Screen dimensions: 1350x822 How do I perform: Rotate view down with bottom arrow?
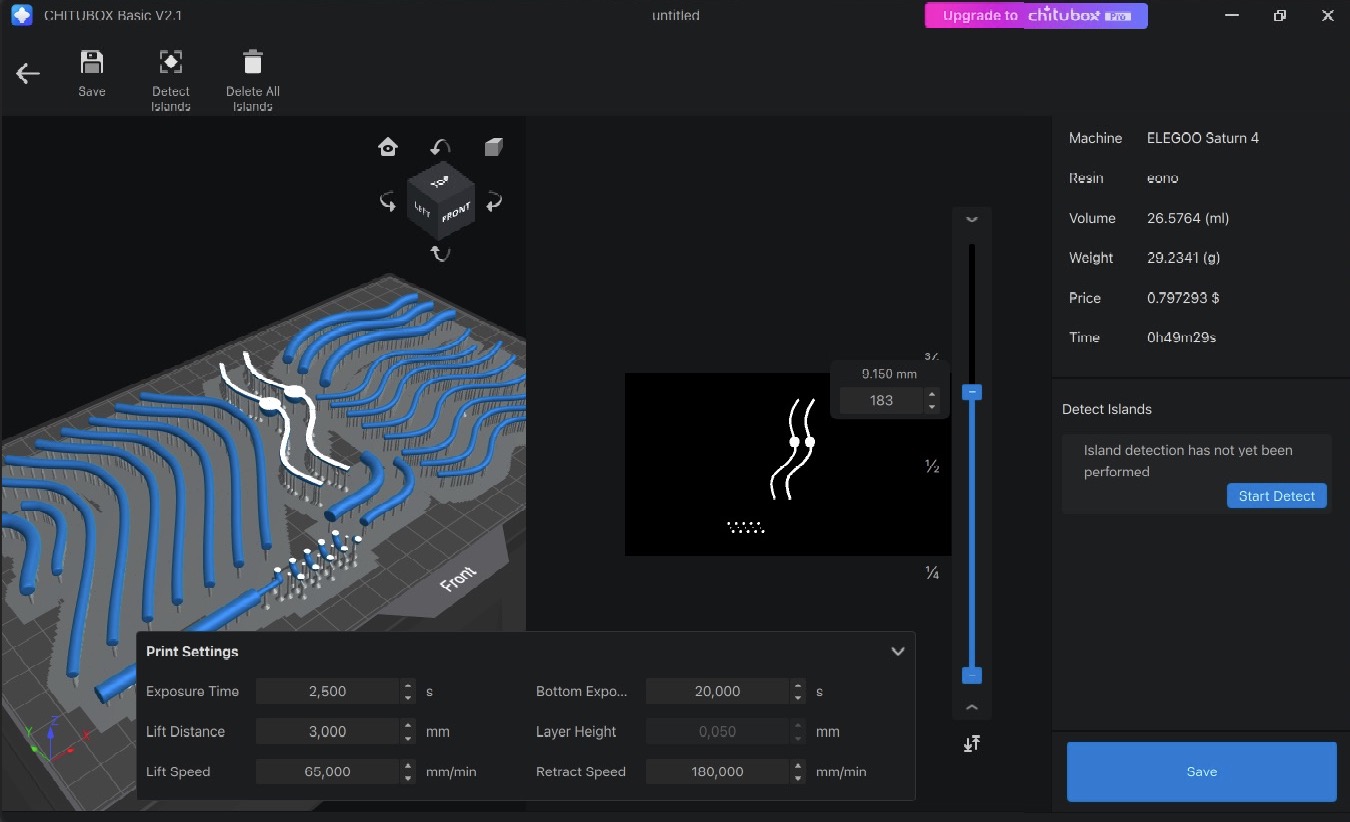tap(440, 253)
